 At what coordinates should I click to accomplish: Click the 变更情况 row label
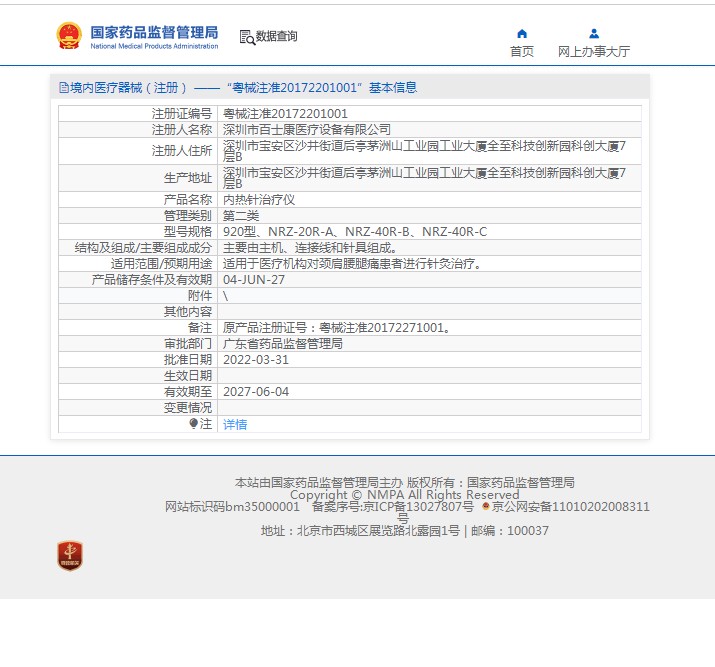[187, 408]
